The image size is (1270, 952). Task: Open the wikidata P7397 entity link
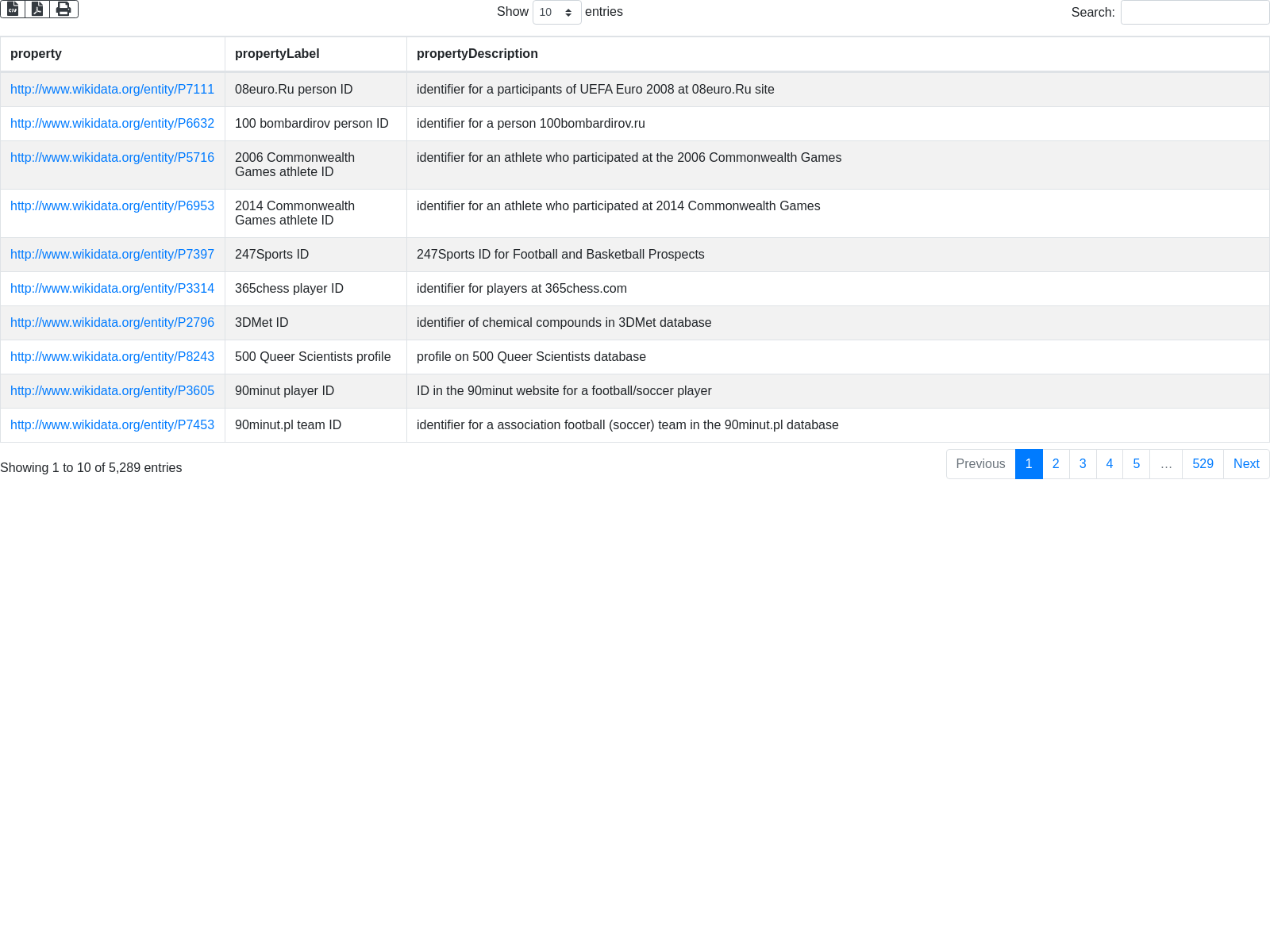point(112,255)
